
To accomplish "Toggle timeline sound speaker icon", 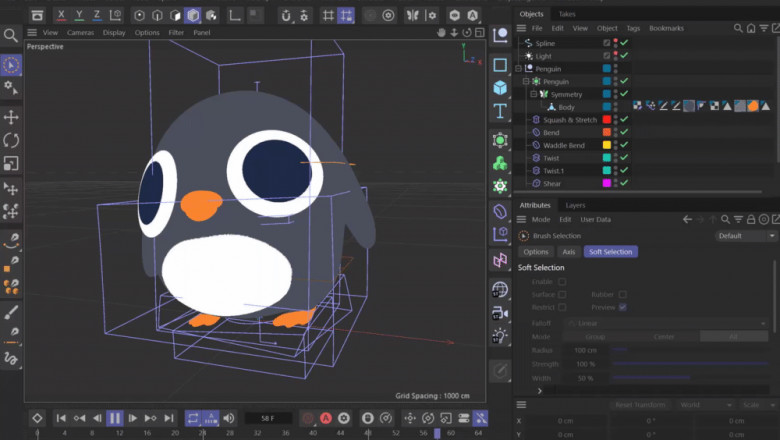I will coord(229,418).
